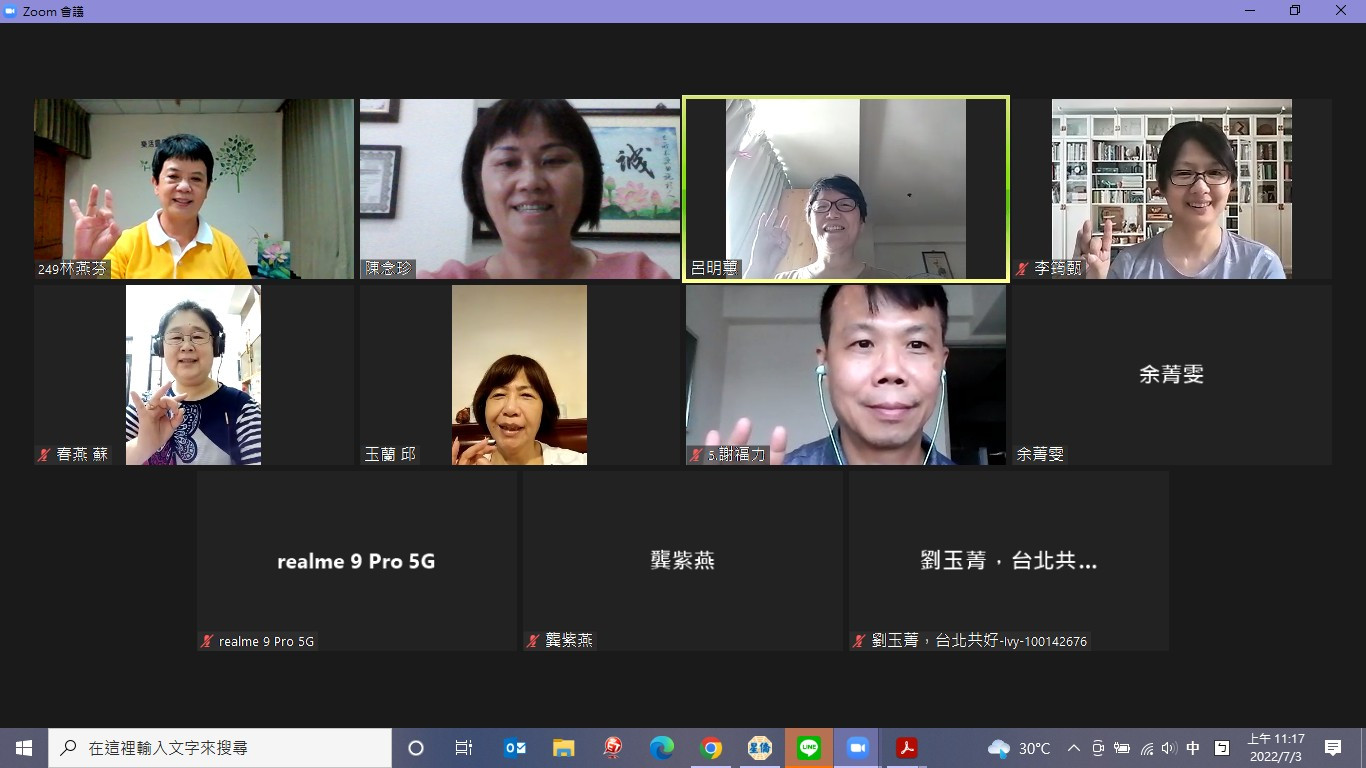Image resolution: width=1366 pixels, height=768 pixels.
Task: Open Google Chrome from the taskbar
Action: click(711, 748)
